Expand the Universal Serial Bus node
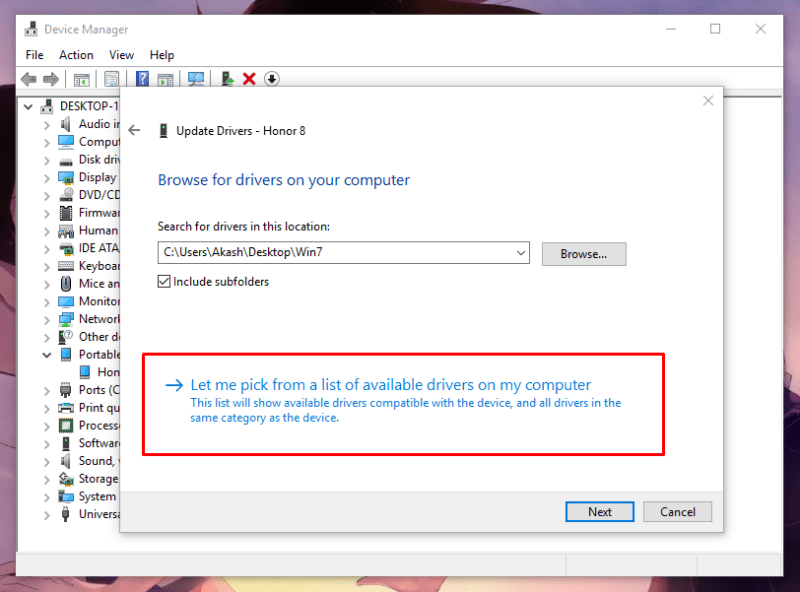800x592 pixels. (x=47, y=515)
